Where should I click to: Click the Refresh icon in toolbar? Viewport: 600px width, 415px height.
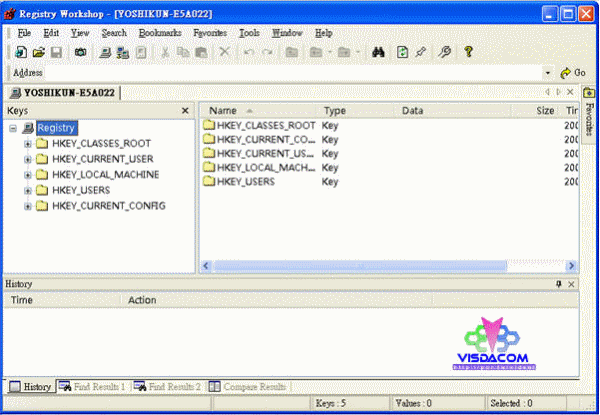(402, 52)
